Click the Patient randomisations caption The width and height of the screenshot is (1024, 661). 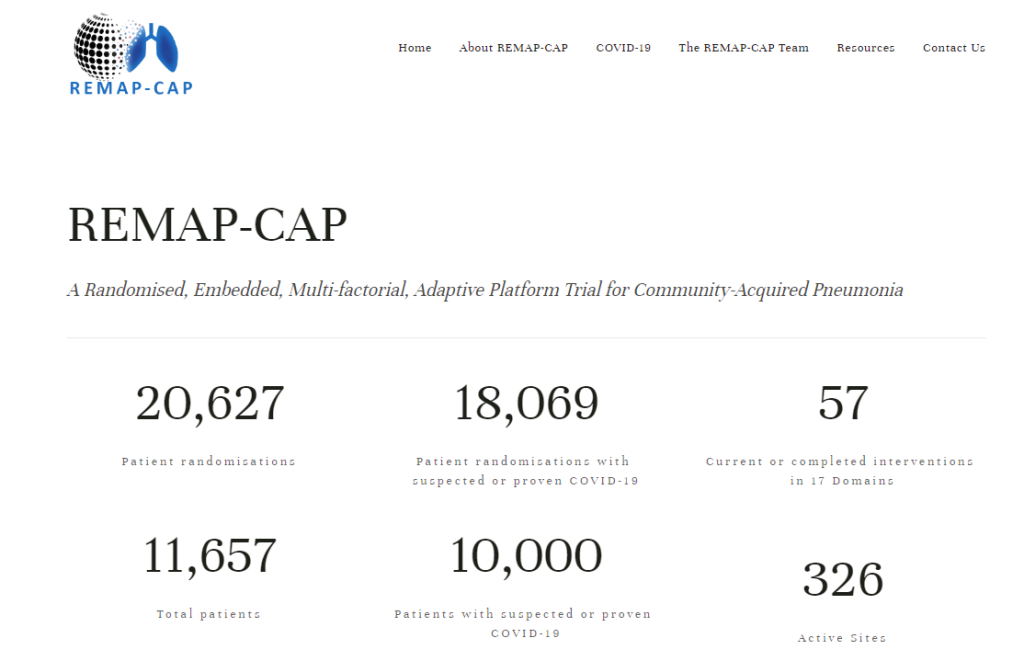tap(208, 461)
